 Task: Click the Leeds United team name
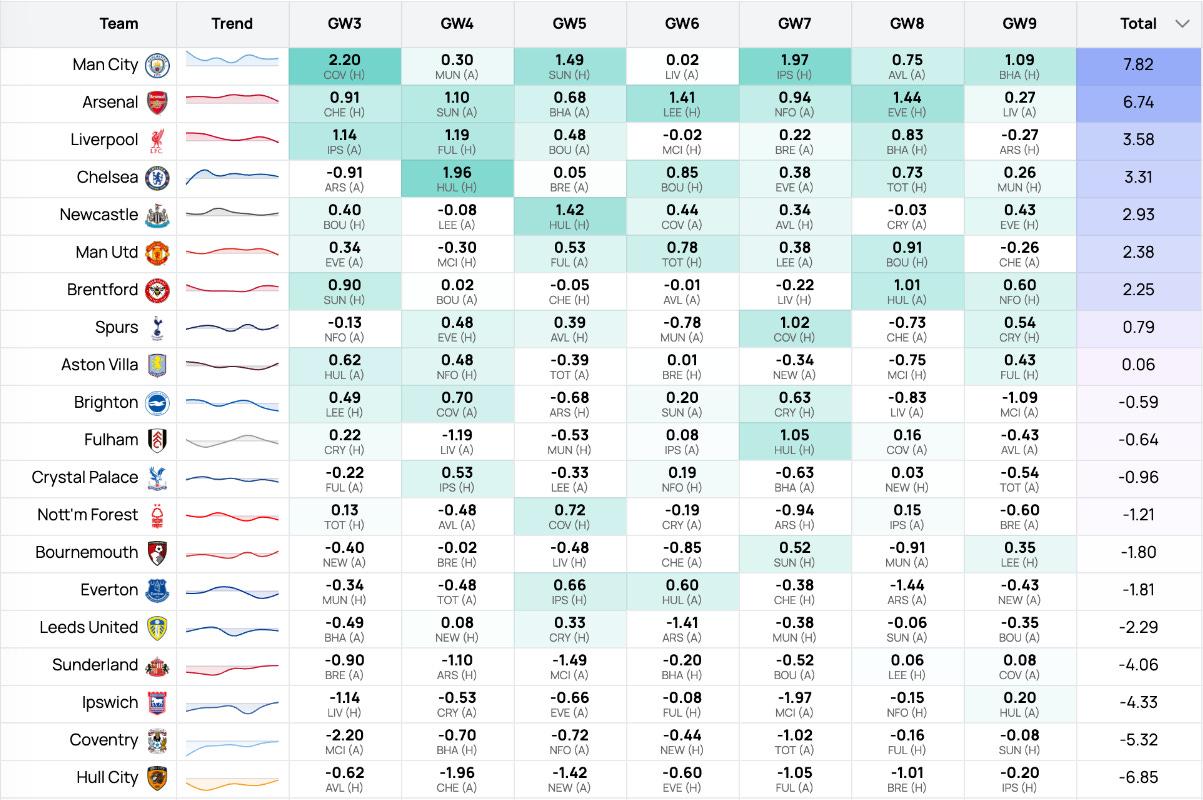tap(89, 628)
